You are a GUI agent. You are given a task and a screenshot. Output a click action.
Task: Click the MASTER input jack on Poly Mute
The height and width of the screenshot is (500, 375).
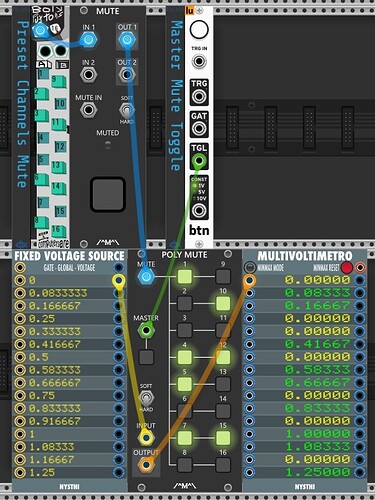[146, 331]
